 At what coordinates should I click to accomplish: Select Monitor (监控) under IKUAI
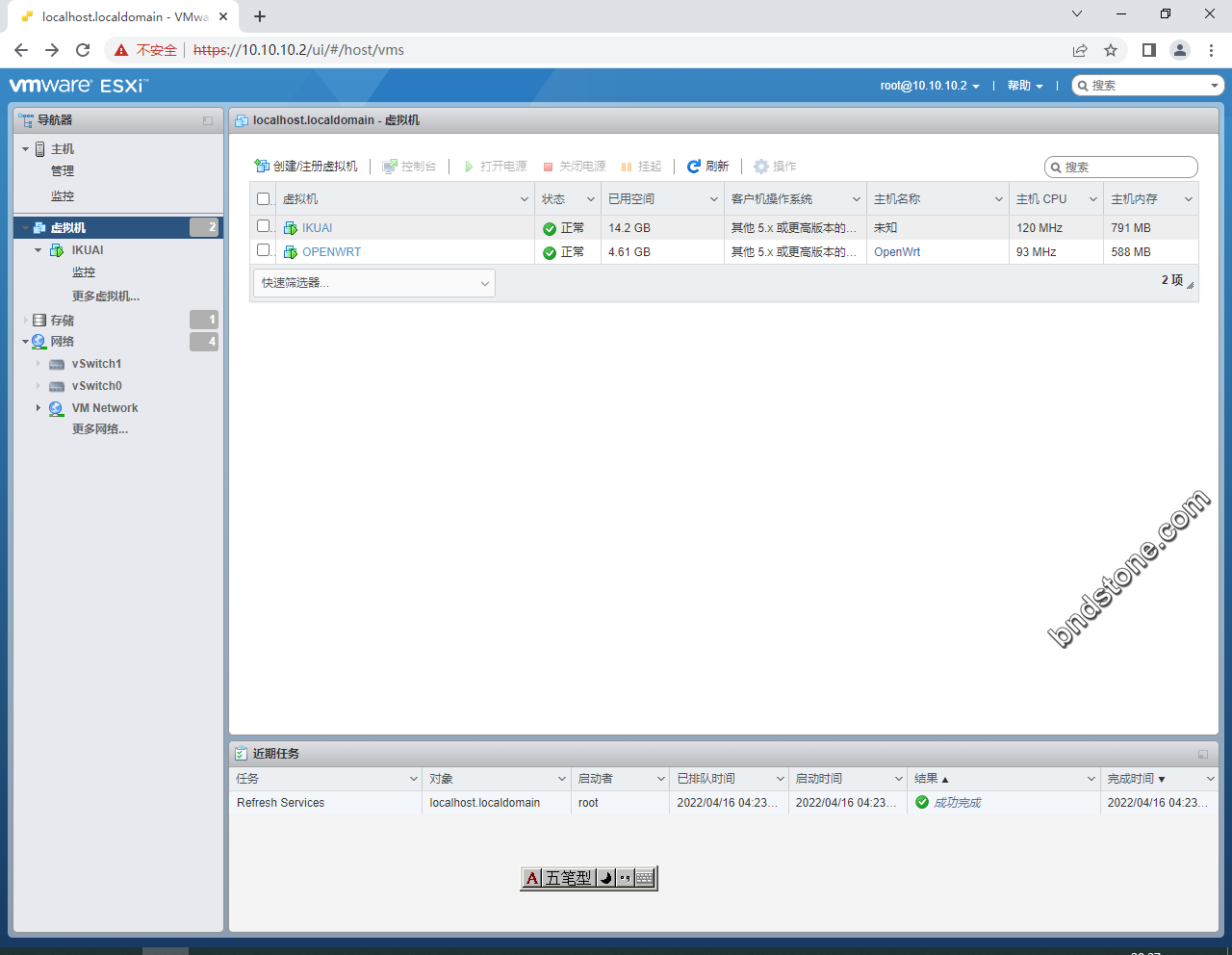[x=84, y=272]
